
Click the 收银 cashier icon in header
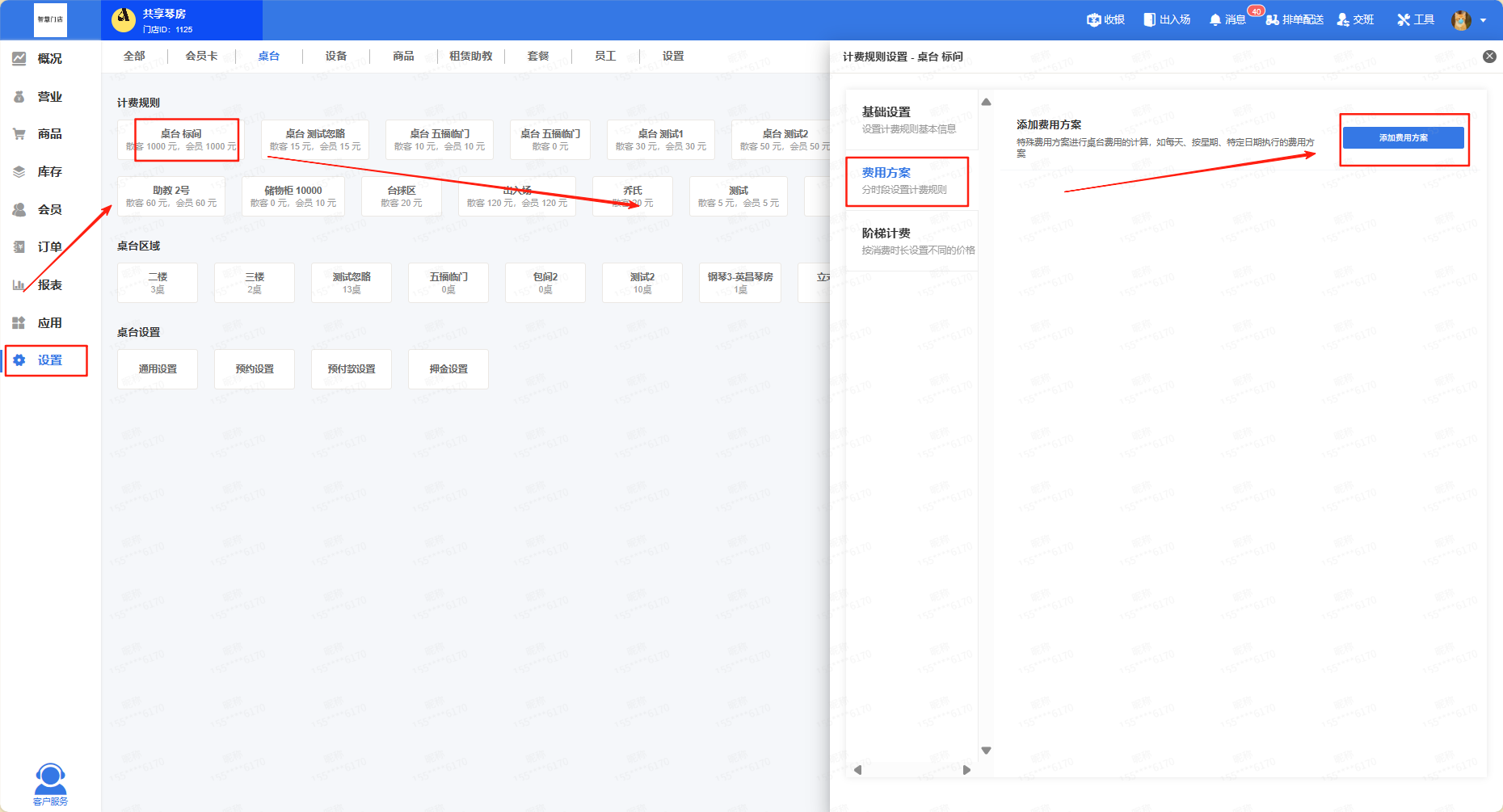(1094, 19)
